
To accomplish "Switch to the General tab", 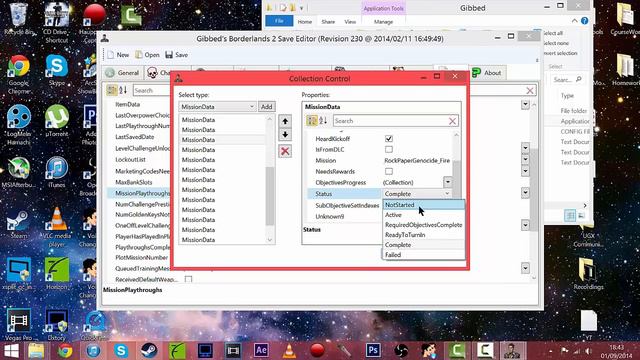I will coord(122,73).
